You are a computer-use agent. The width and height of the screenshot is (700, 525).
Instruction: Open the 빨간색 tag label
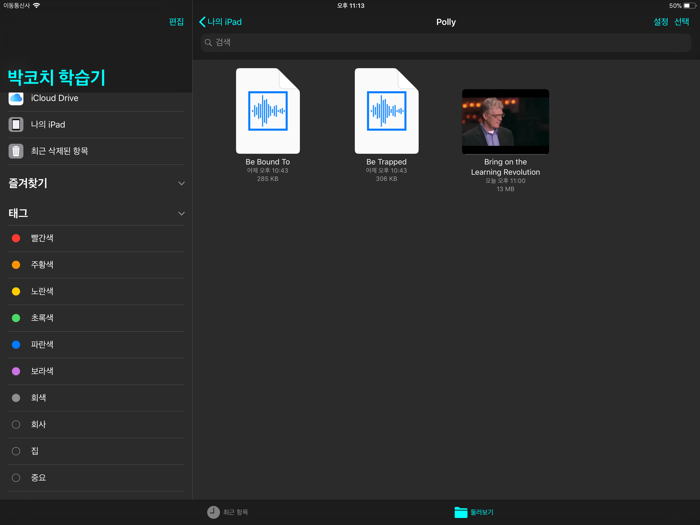[x=42, y=238]
